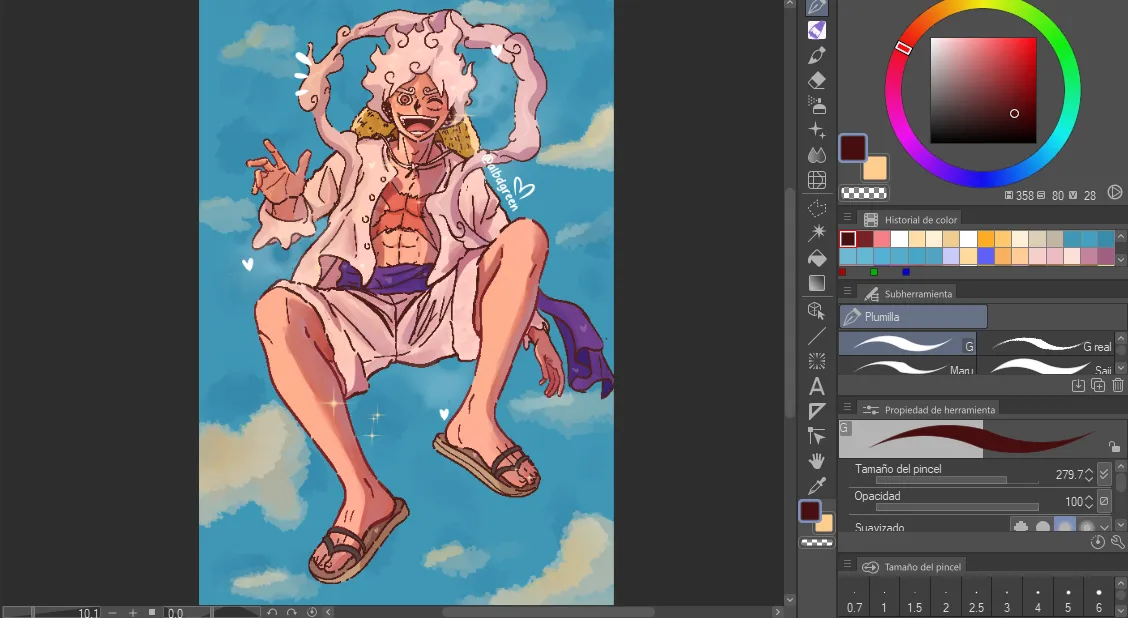
Task: Select the Hand move tool
Action: click(x=817, y=461)
